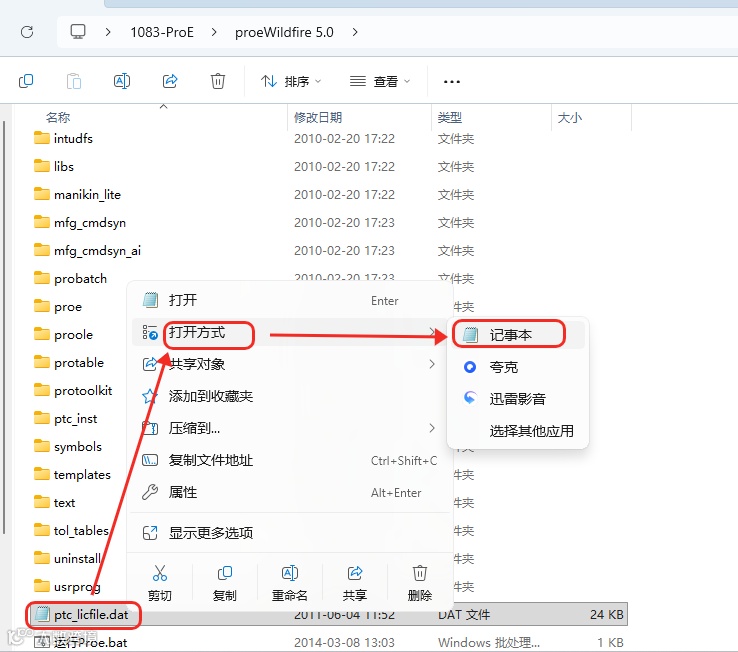
Task: Sort by the 修改日期 column header
Action: click(x=318, y=117)
